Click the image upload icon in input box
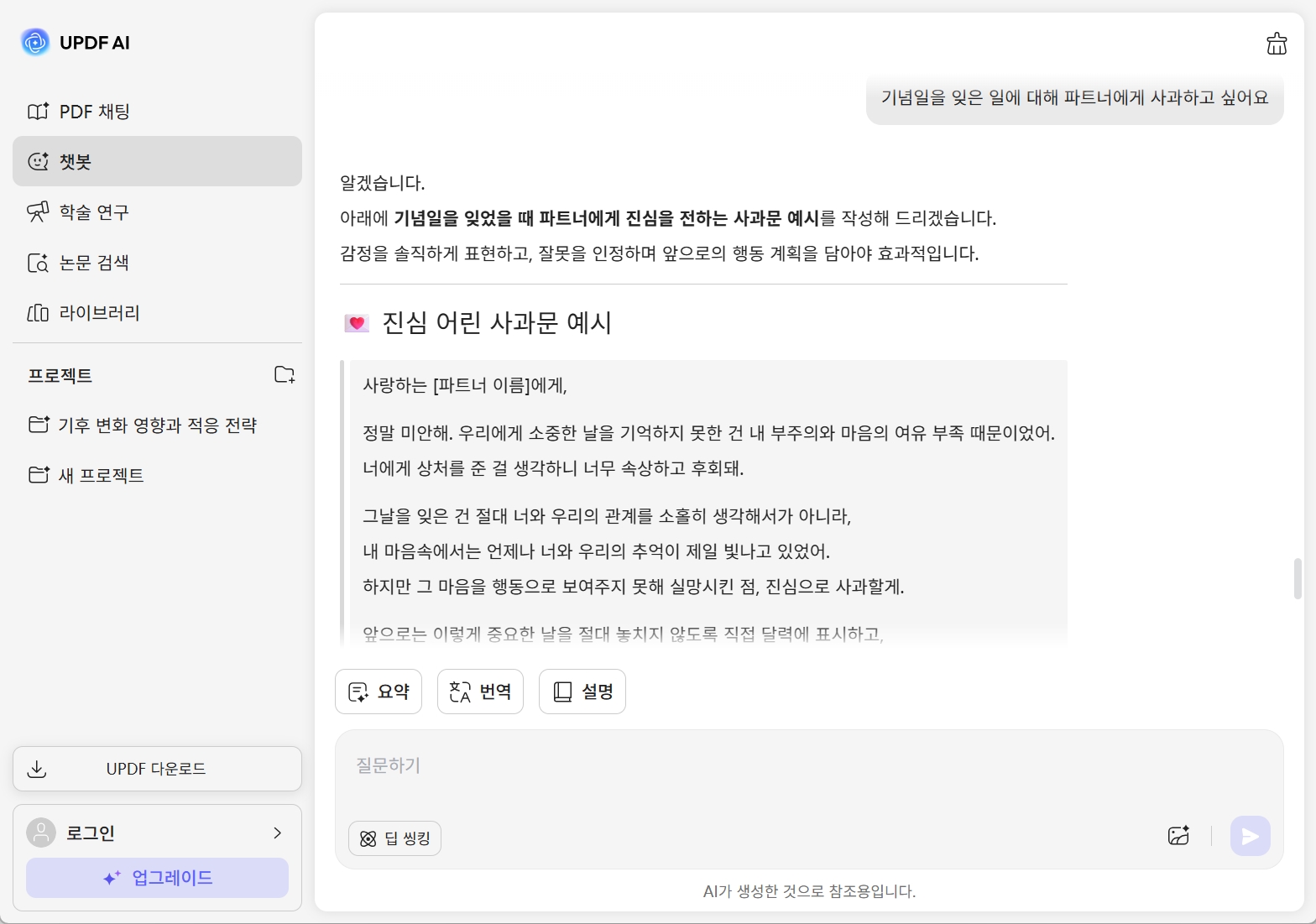The width and height of the screenshot is (1316, 924). (x=1178, y=836)
